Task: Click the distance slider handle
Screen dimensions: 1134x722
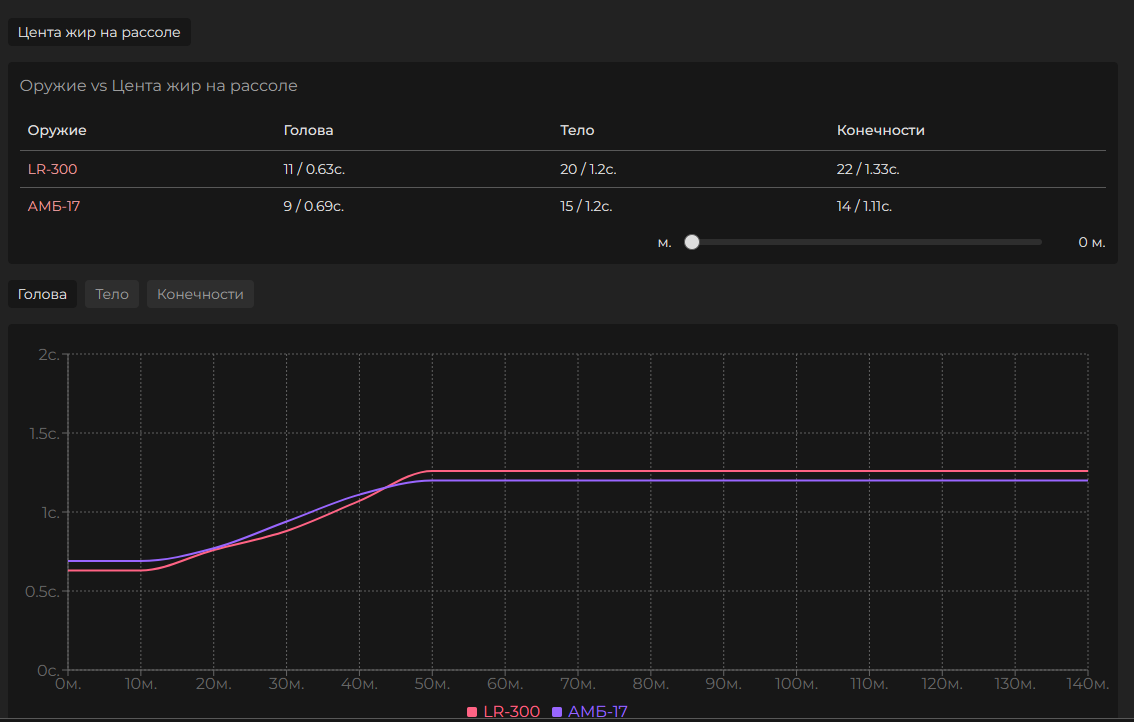Action: [x=692, y=242]
